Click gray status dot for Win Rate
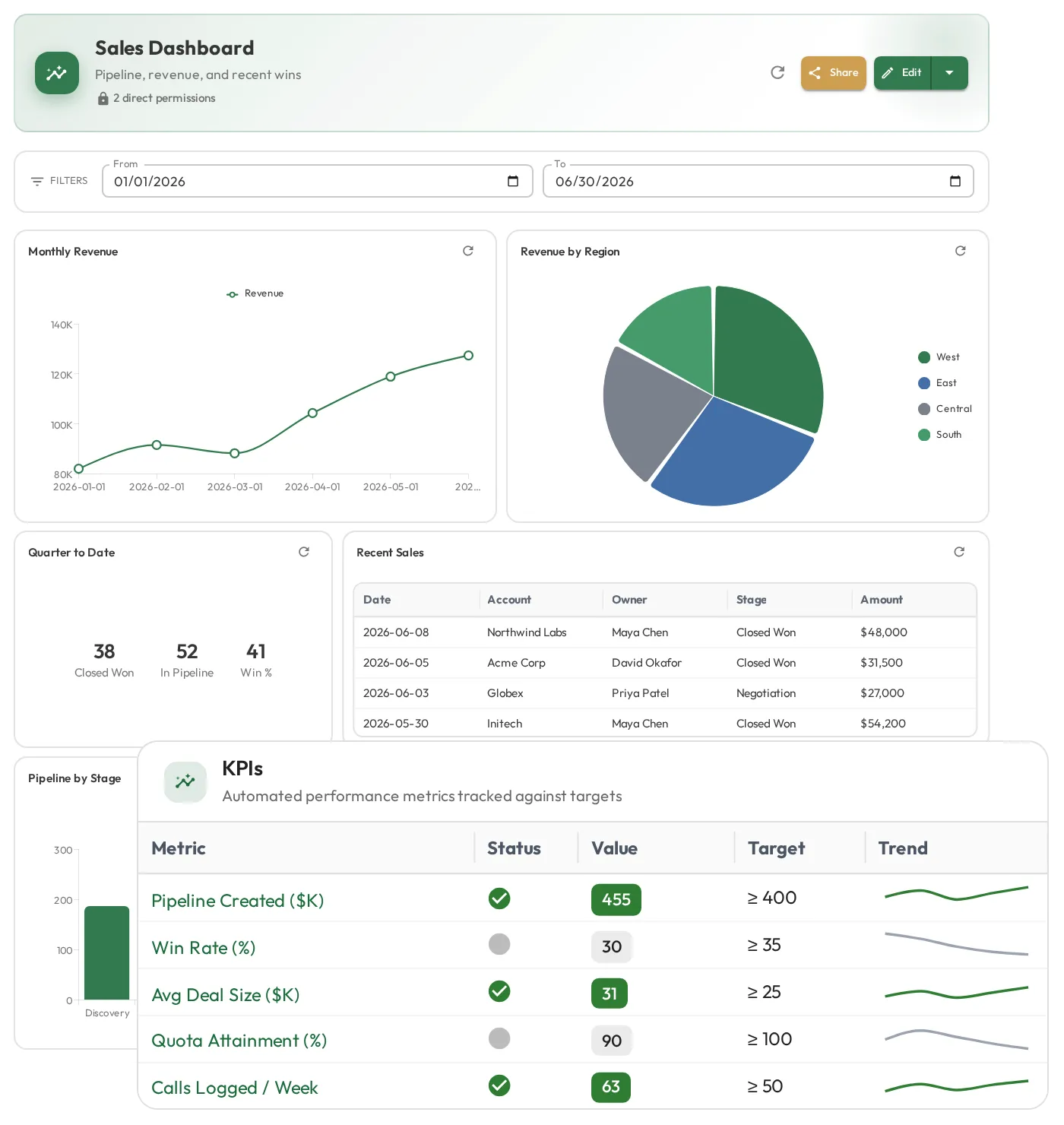This screenshot has width=1064, height=1125. coord(499,944)
